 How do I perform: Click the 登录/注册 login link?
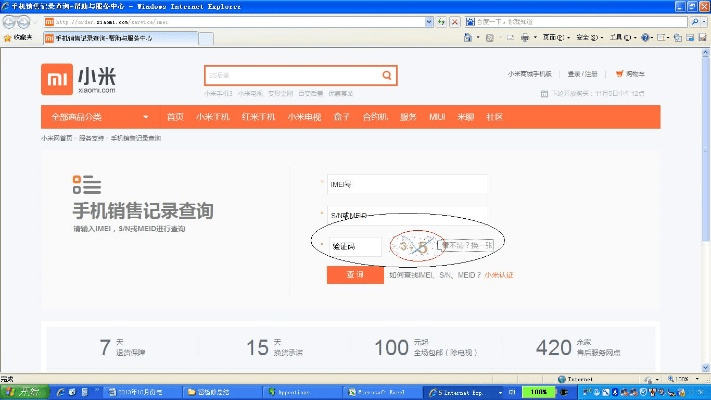(582, 74)
